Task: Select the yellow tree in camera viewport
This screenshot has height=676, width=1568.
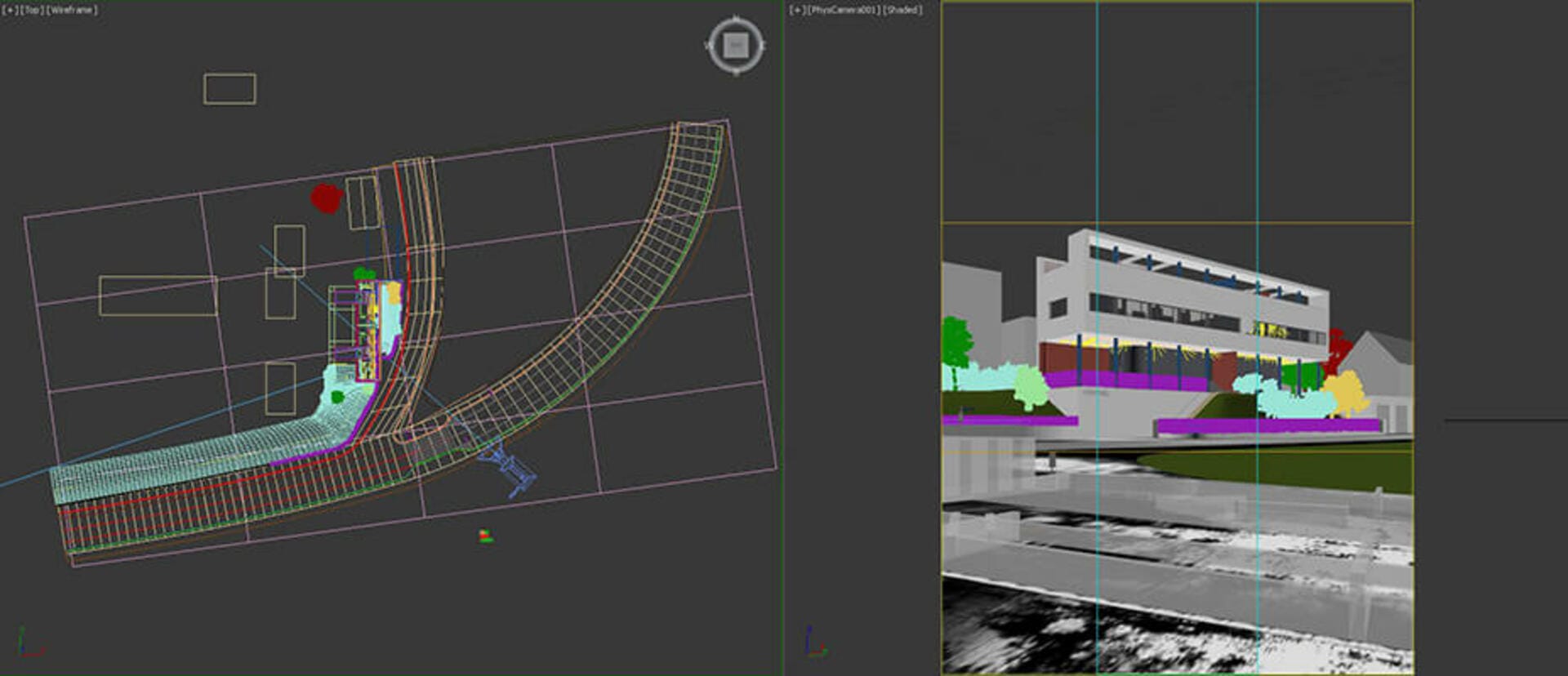Action: (1346, 392)
